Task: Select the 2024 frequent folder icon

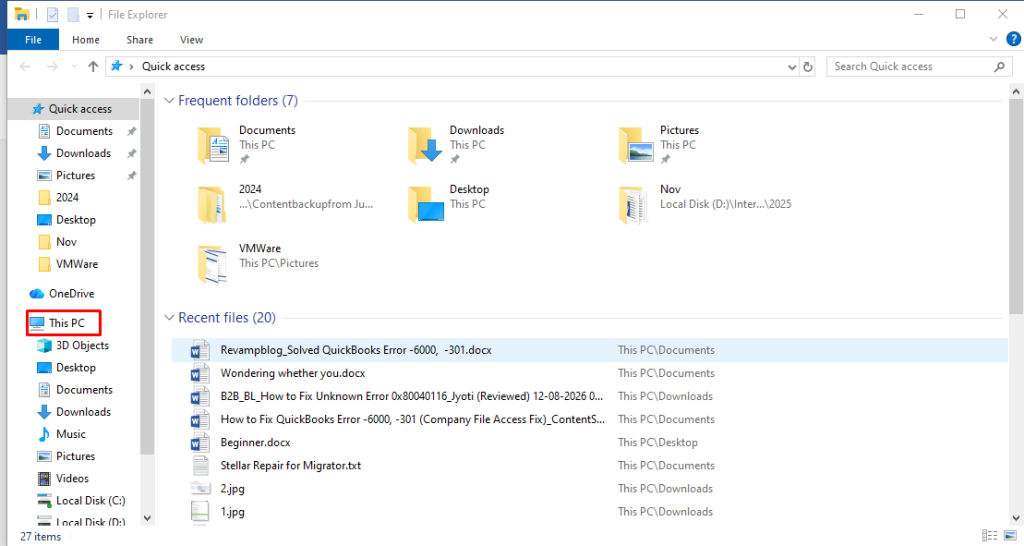Action: coord(212,204)
